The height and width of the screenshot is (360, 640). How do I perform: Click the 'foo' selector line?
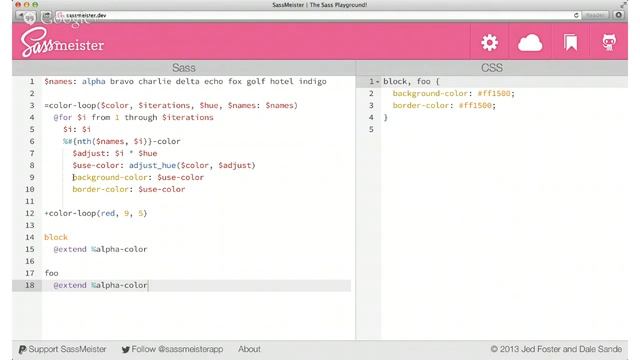(x=51, y=273)
